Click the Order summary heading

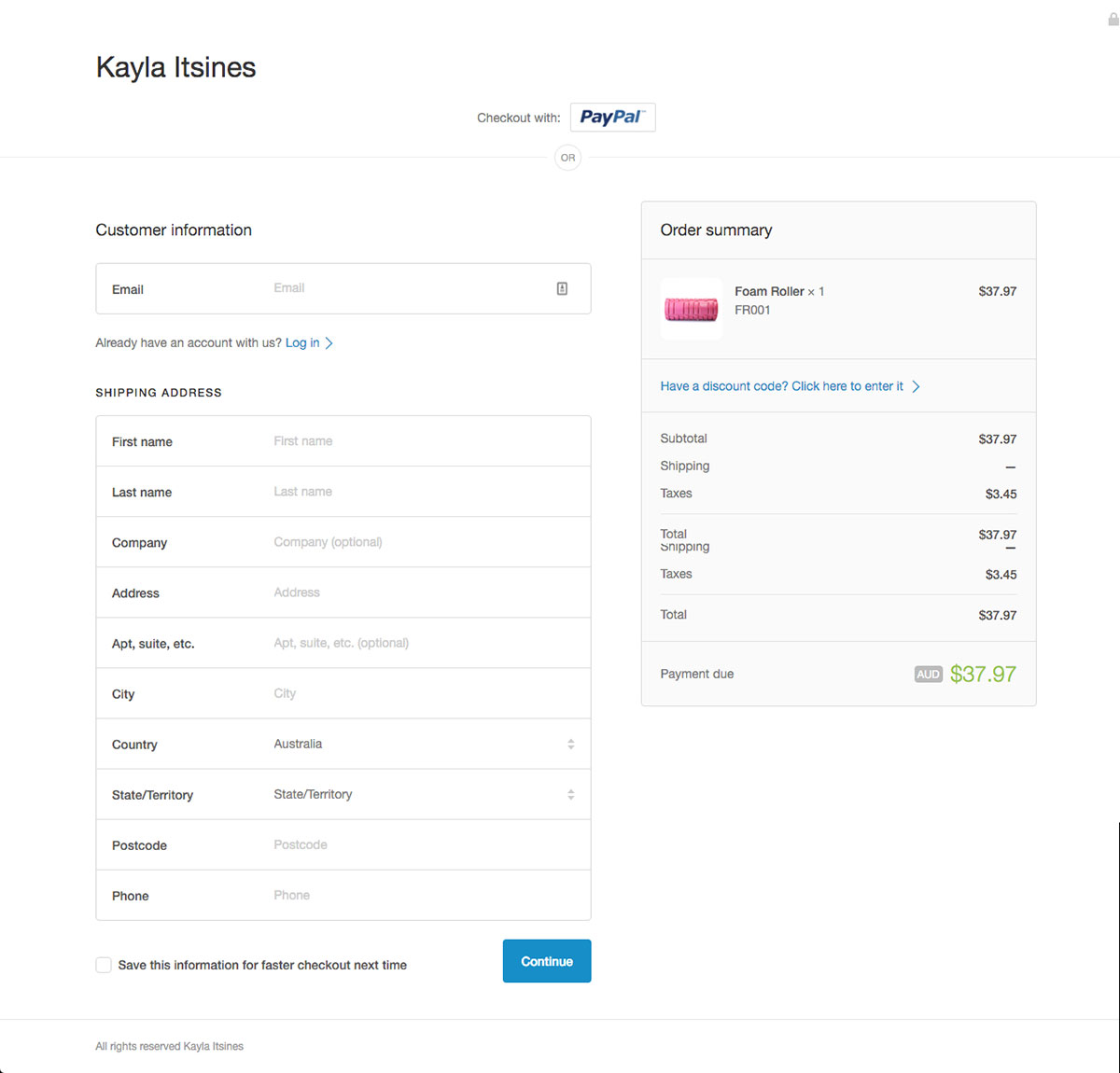click(x=716, y=230)
